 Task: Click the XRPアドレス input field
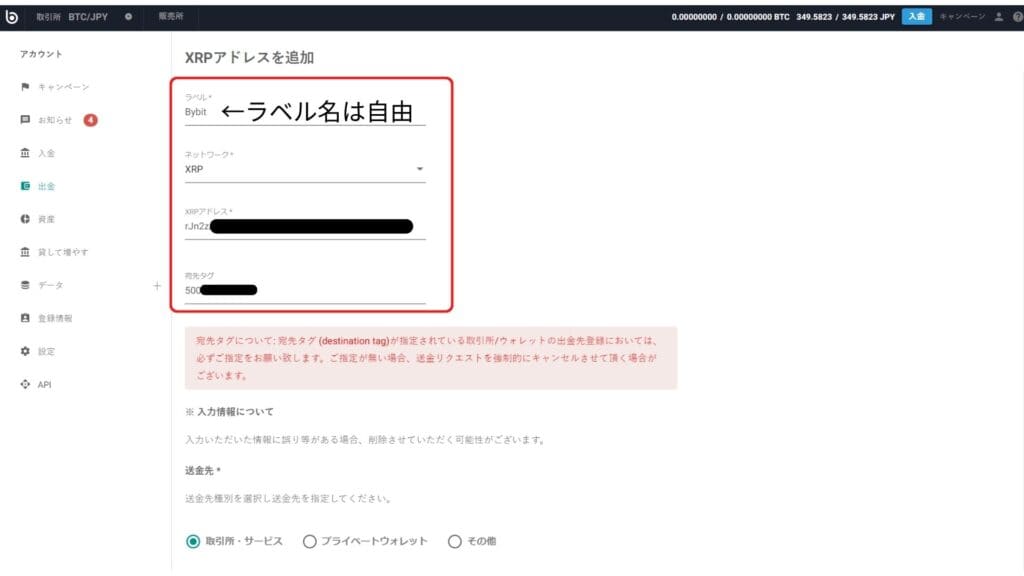pos(305,227)
